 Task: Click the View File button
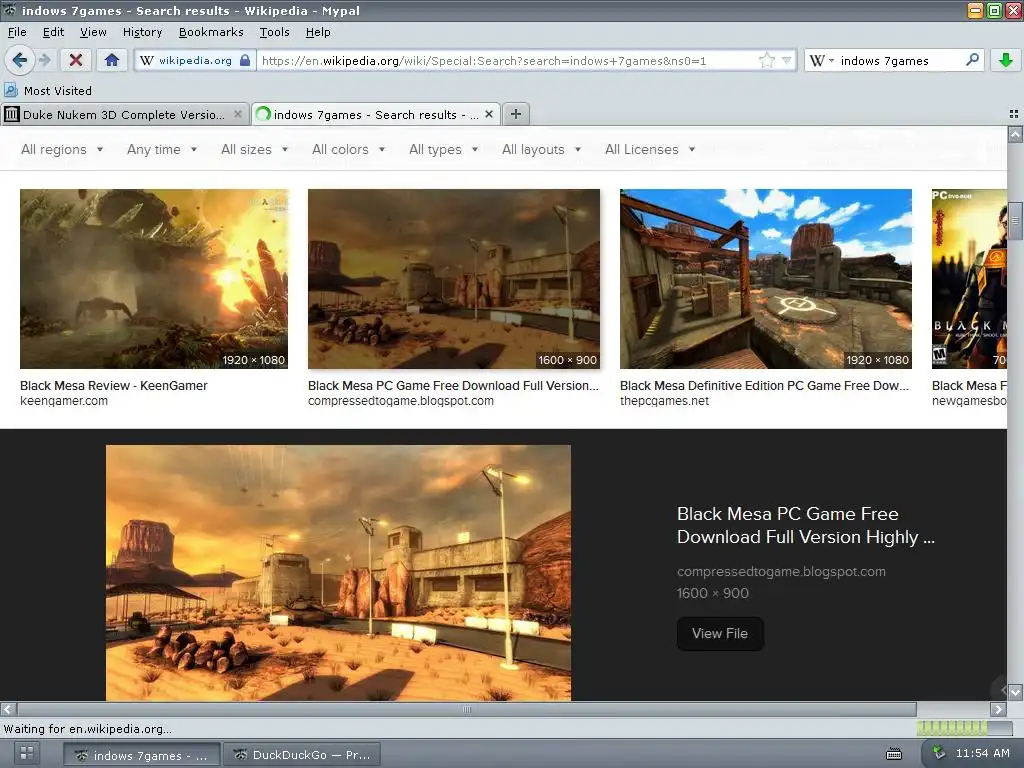(720, 633)
